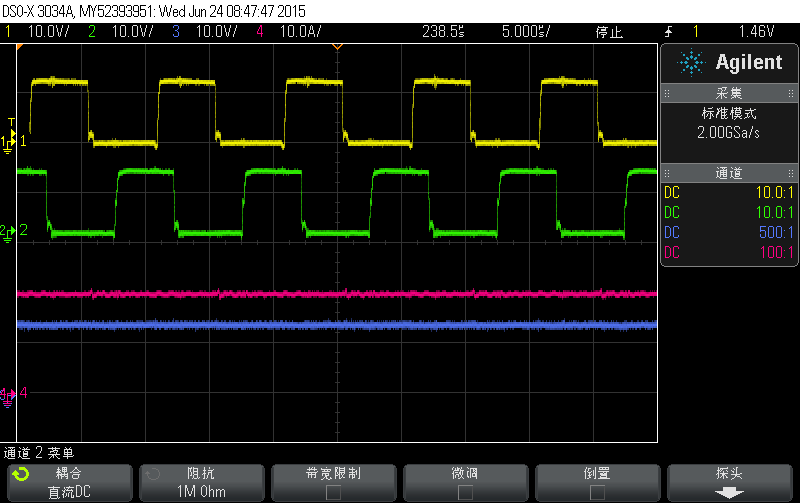
Task: Select channel 1 10.0V/ scale label
Action: coord(48,32)
